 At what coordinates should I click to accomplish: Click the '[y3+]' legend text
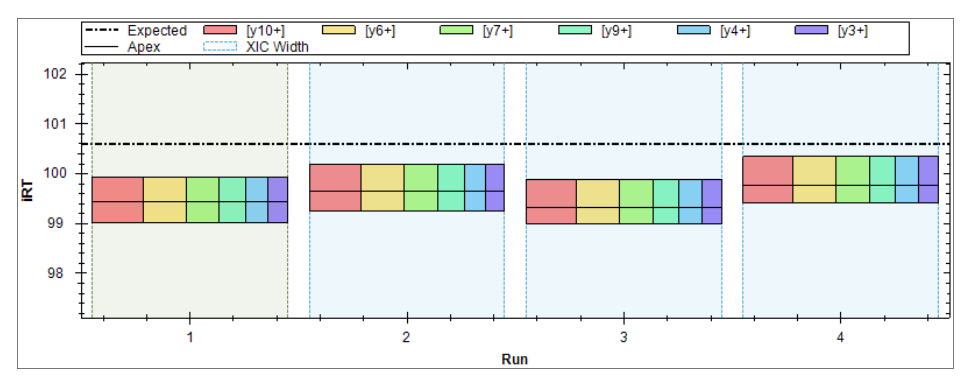tap(852, 30)
